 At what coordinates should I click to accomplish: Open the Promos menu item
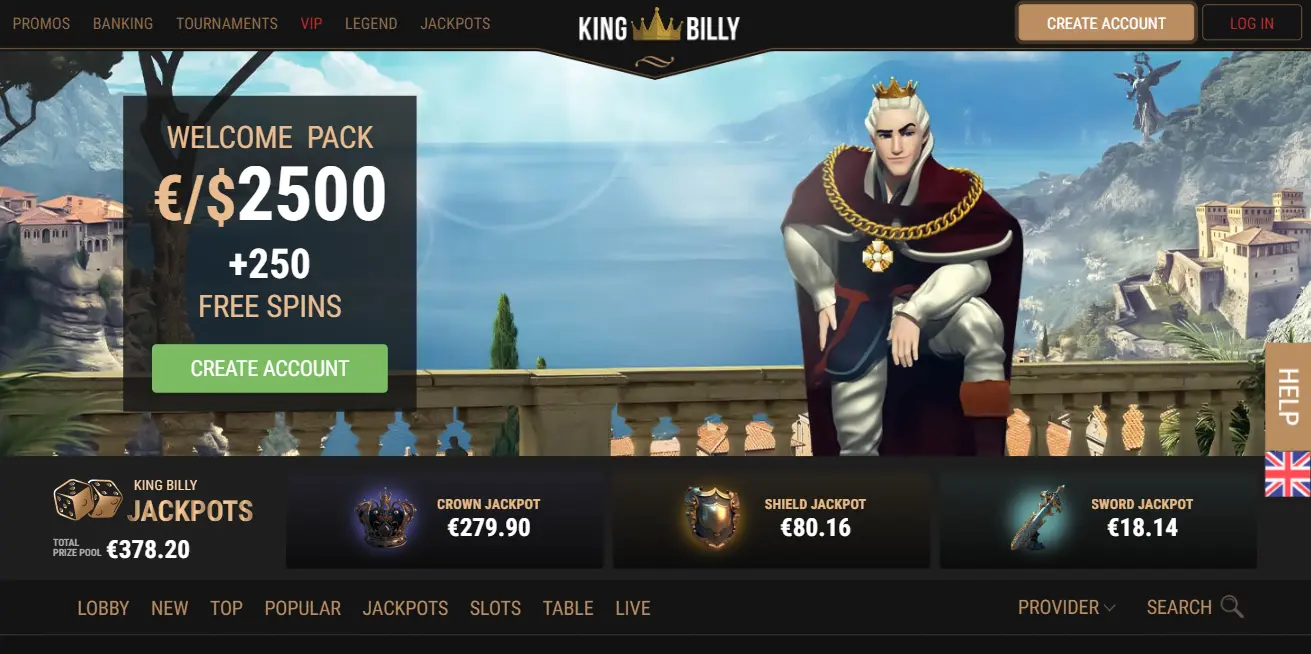[x=41, y=23]
